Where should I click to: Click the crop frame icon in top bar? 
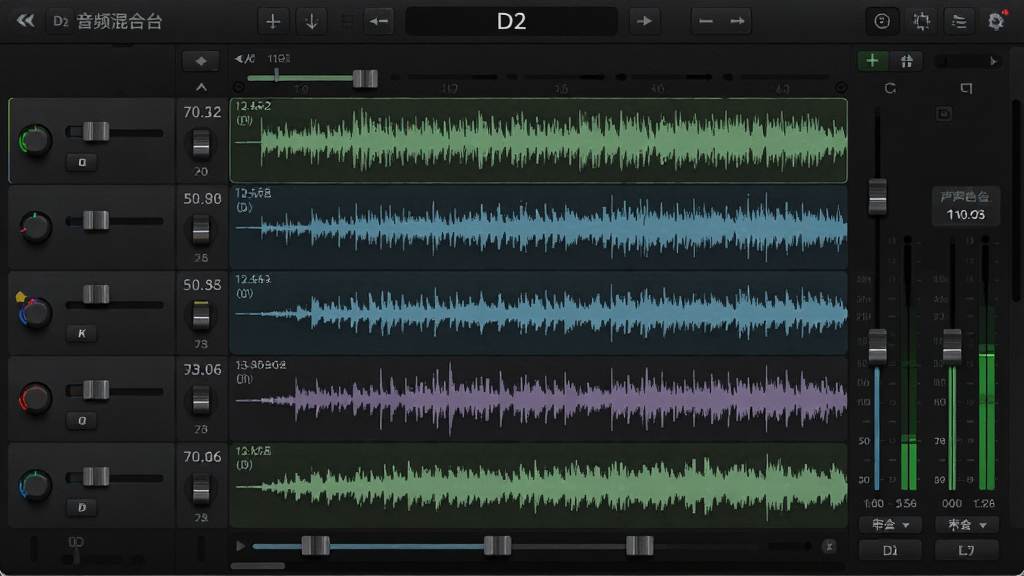(921, 22)
